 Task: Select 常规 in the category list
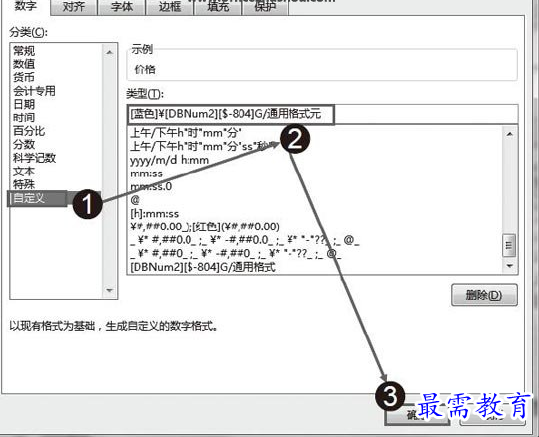(24, 51)
